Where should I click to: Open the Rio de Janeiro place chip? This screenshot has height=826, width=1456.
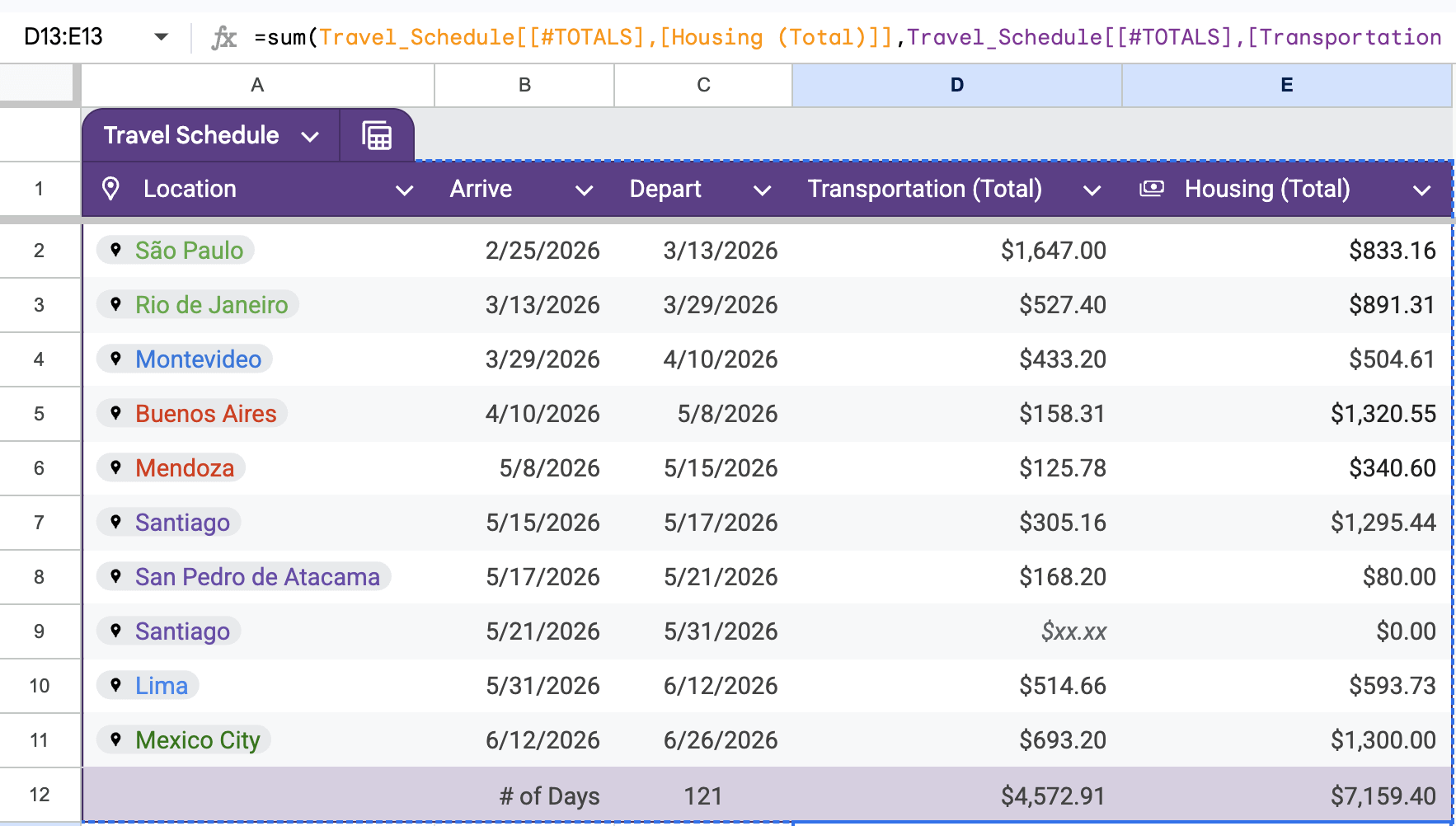point(198,304)
